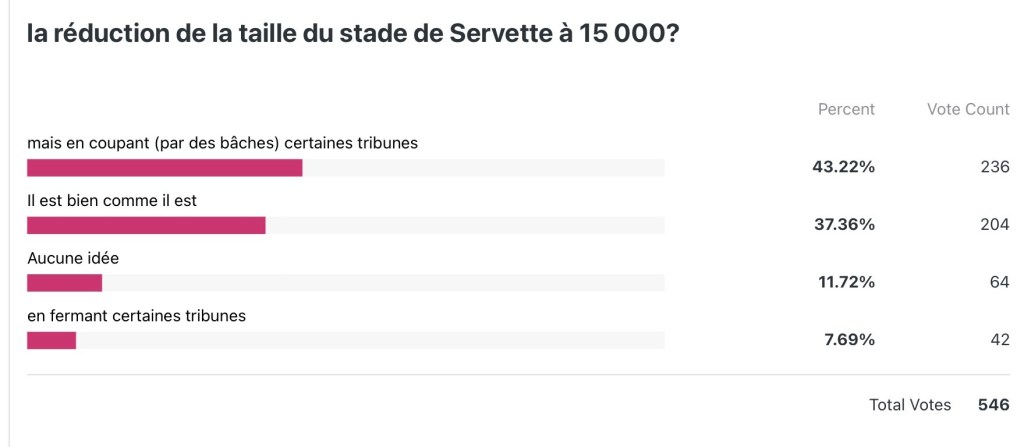Click the pink bar for the bâches option
The width and height of the screenshot is (1024, 447).
[165, 168]
